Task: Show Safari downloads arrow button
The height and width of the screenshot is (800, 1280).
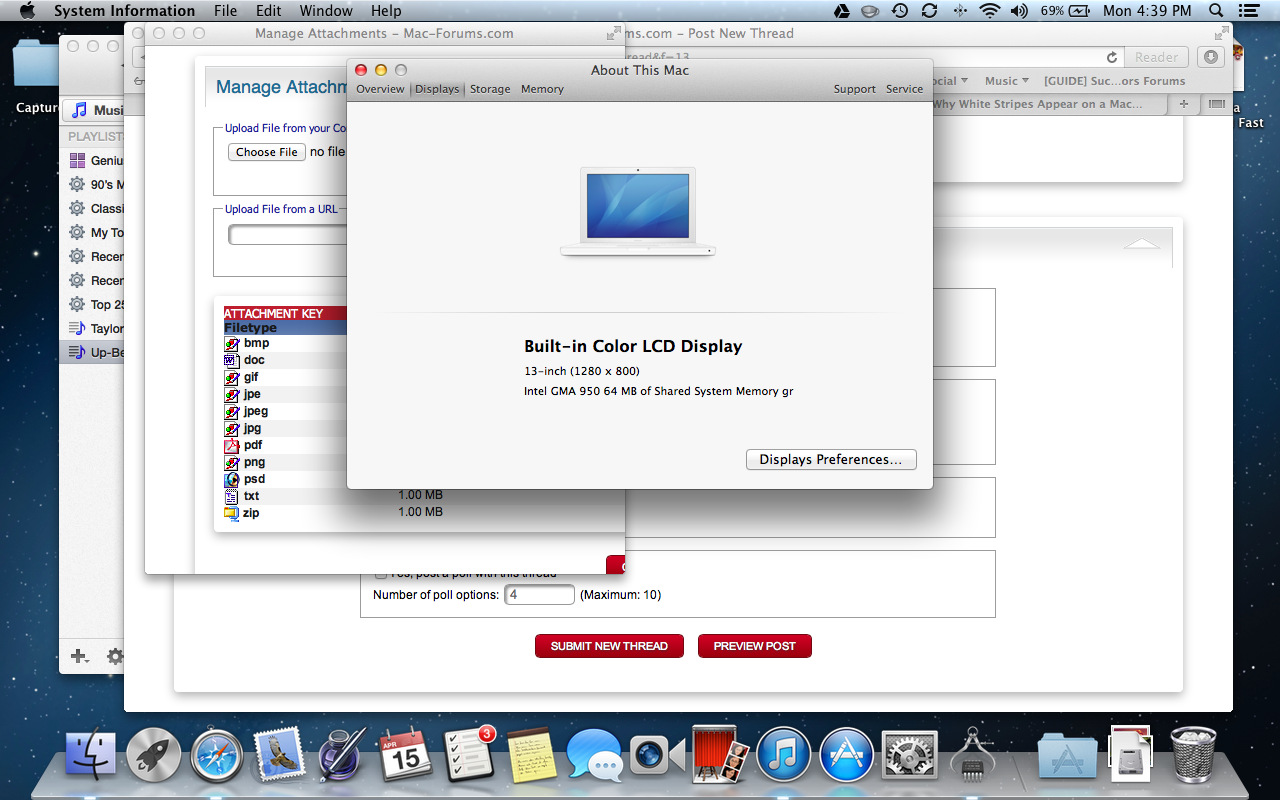Action: click(x=1211, y=57)
